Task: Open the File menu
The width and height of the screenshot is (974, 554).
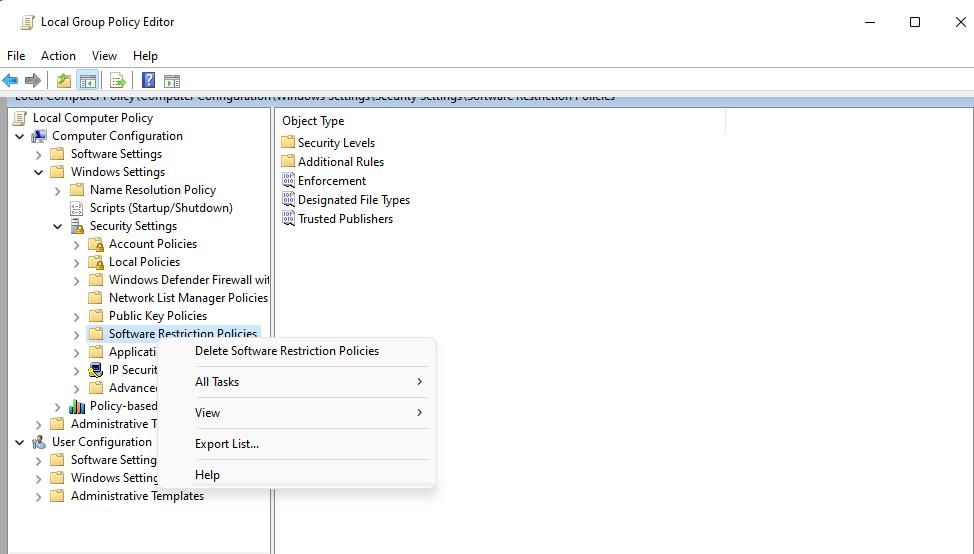Action: [16, 56]
